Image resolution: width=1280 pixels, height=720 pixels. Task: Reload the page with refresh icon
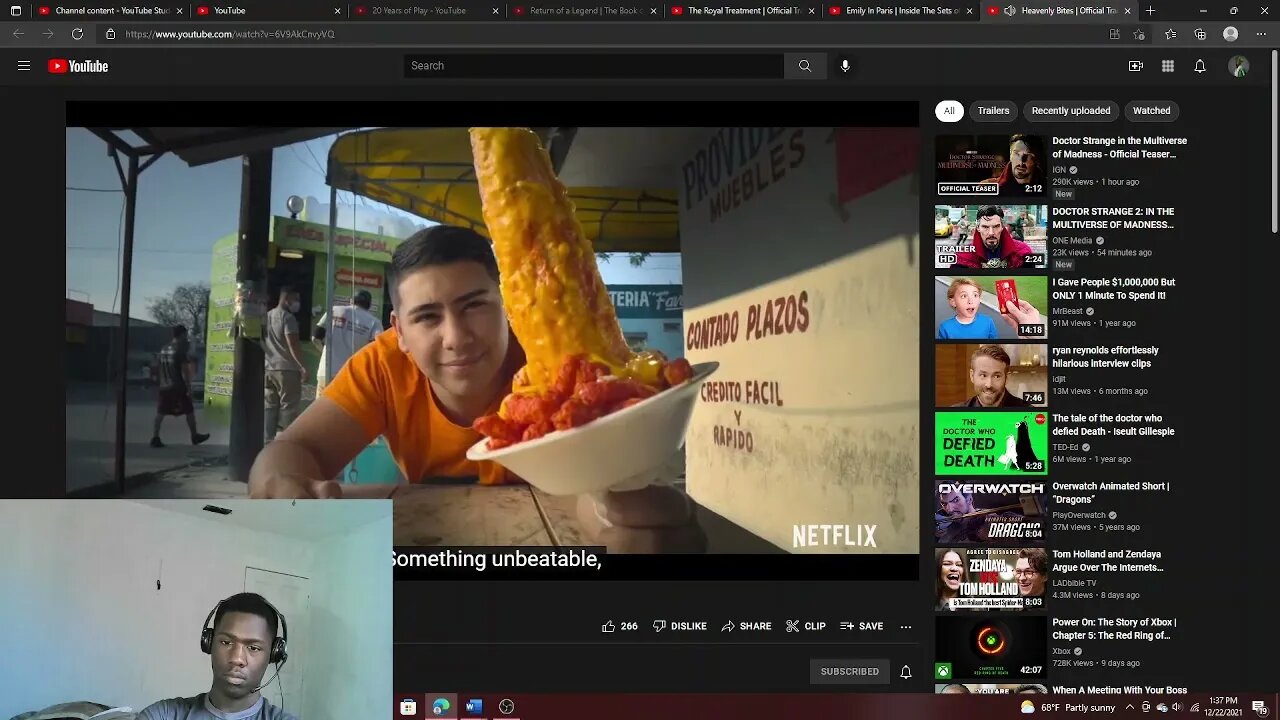click(x=77, y=34)
